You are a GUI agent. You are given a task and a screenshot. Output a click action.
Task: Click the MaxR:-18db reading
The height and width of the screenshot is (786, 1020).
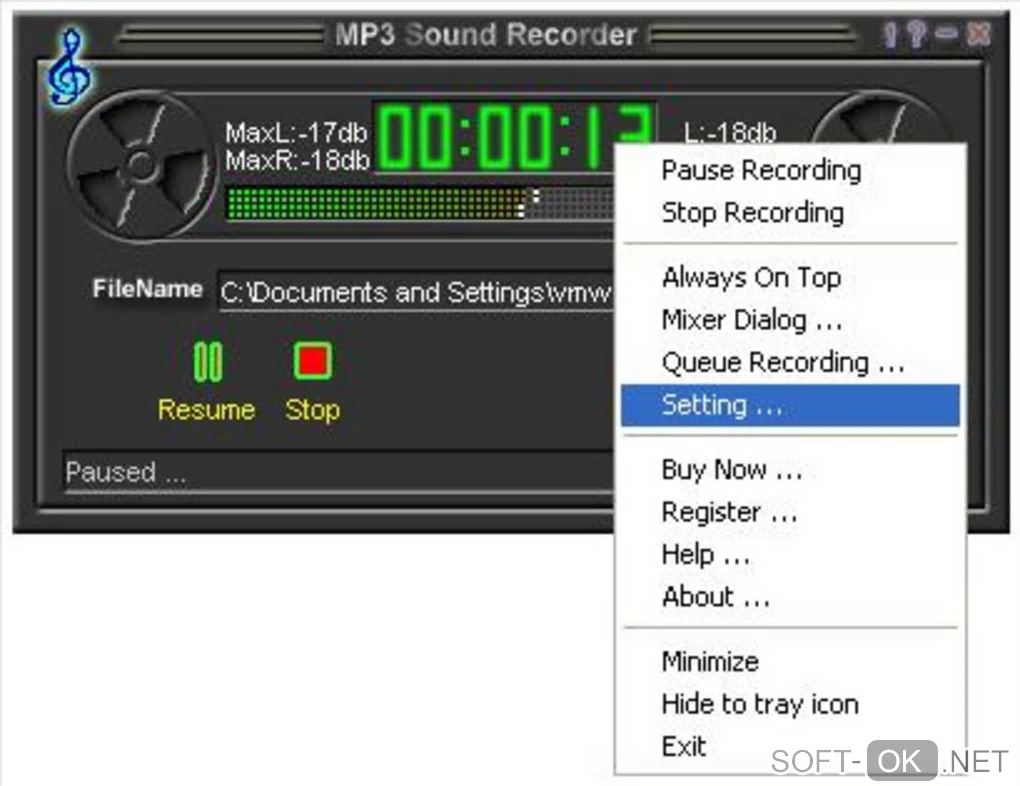297,160
